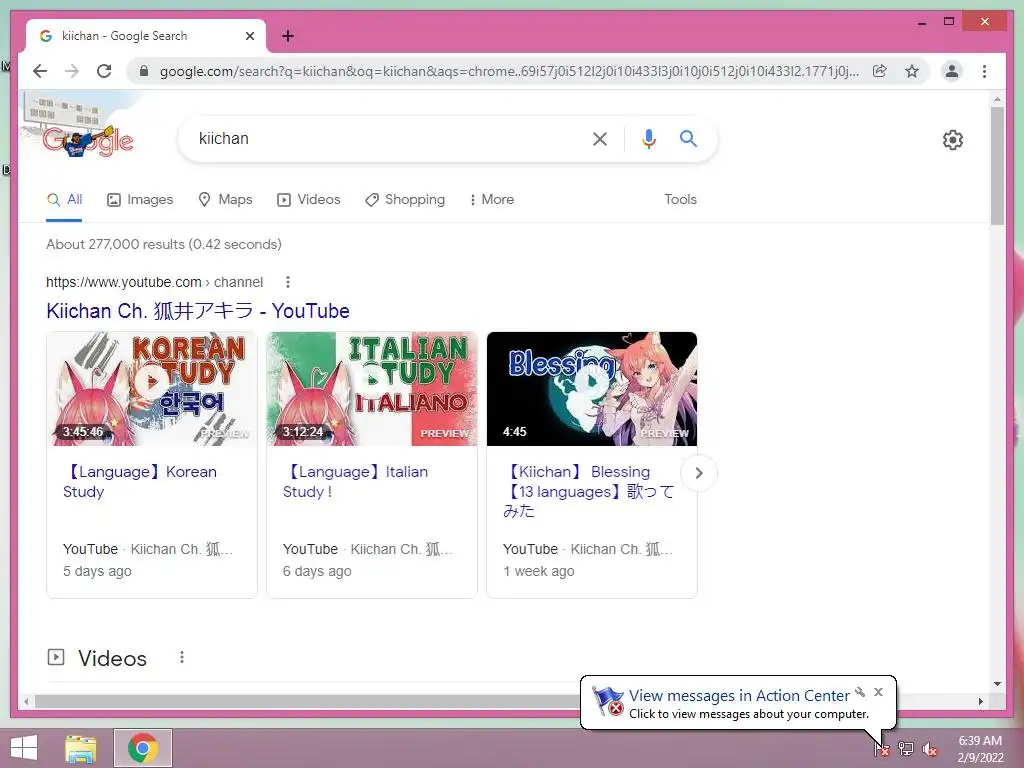Click the horizontal scrollbar right arrow
The height and width of the screenshot is (768, 1024).
tap(981, 701)
